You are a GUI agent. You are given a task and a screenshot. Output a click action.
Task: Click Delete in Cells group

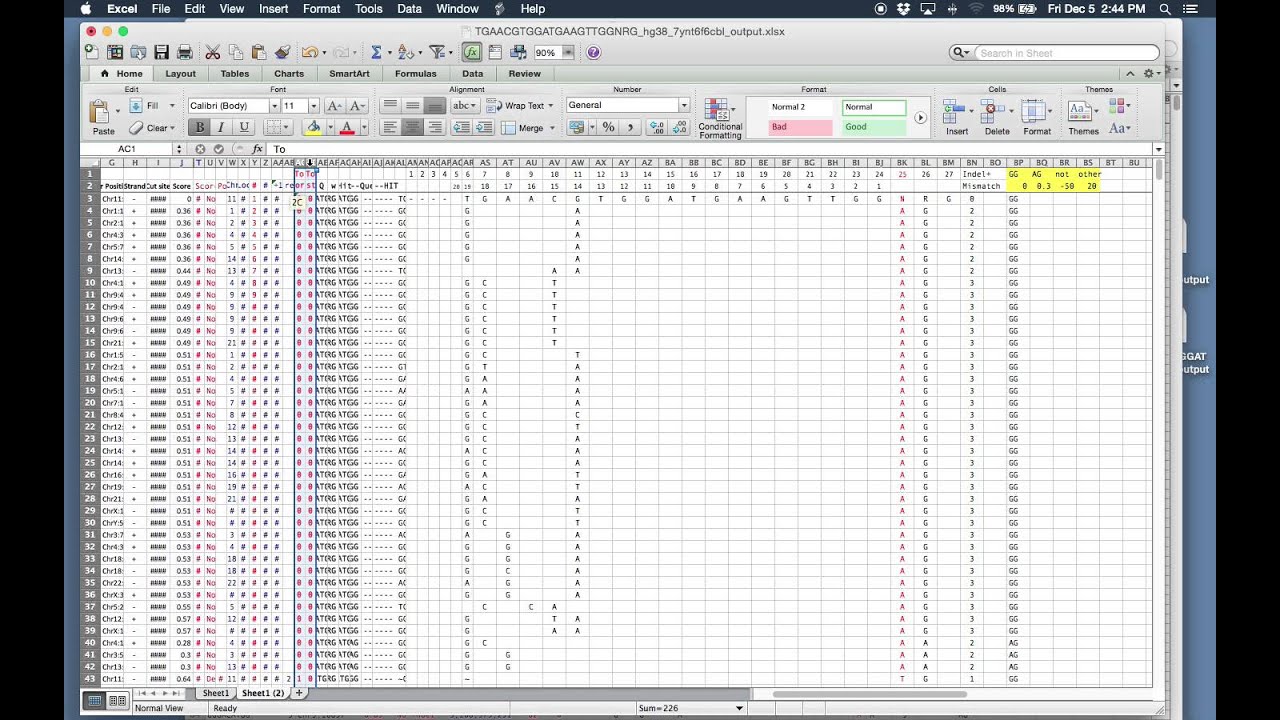coord(997,118)
